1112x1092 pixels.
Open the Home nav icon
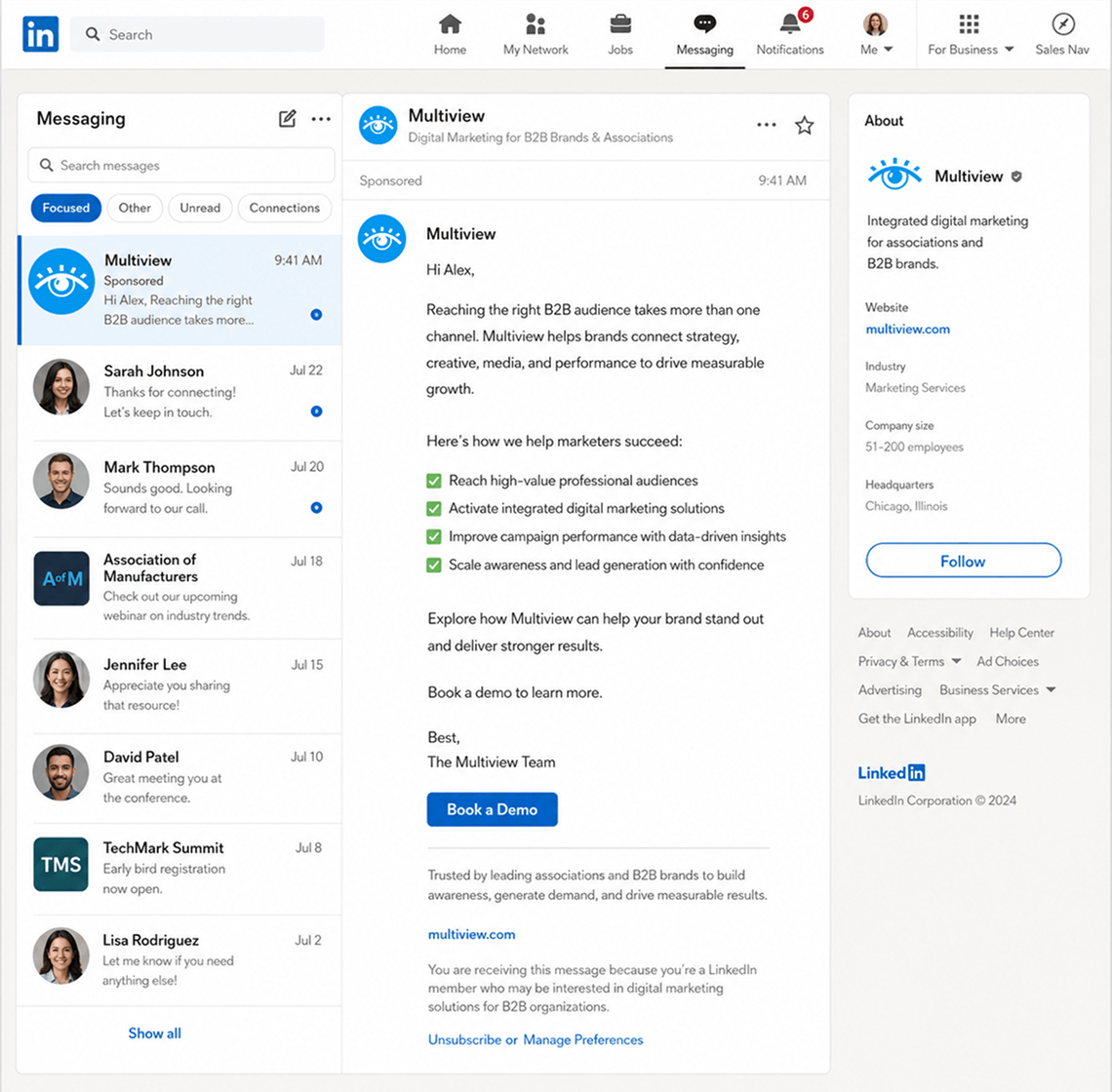click(x=450, y=34)
